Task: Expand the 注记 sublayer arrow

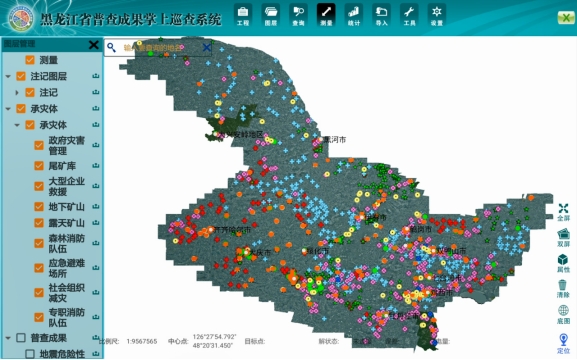Action: (x=17, y=92)
